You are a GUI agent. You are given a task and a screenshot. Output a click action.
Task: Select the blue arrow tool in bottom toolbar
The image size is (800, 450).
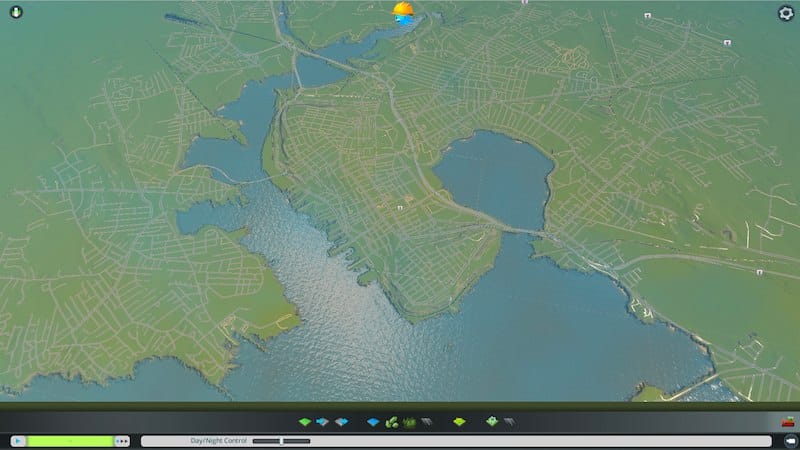pos(323,422)
